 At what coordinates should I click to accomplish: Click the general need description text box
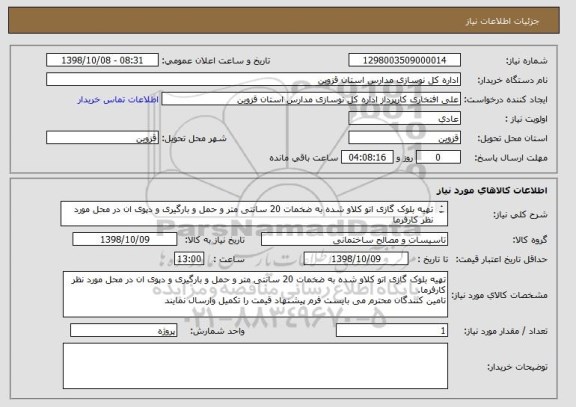(254, 214)
